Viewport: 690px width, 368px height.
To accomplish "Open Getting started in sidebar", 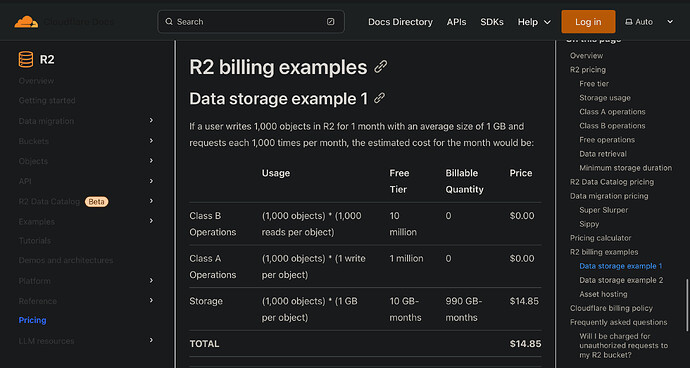I will pos(47,100).
